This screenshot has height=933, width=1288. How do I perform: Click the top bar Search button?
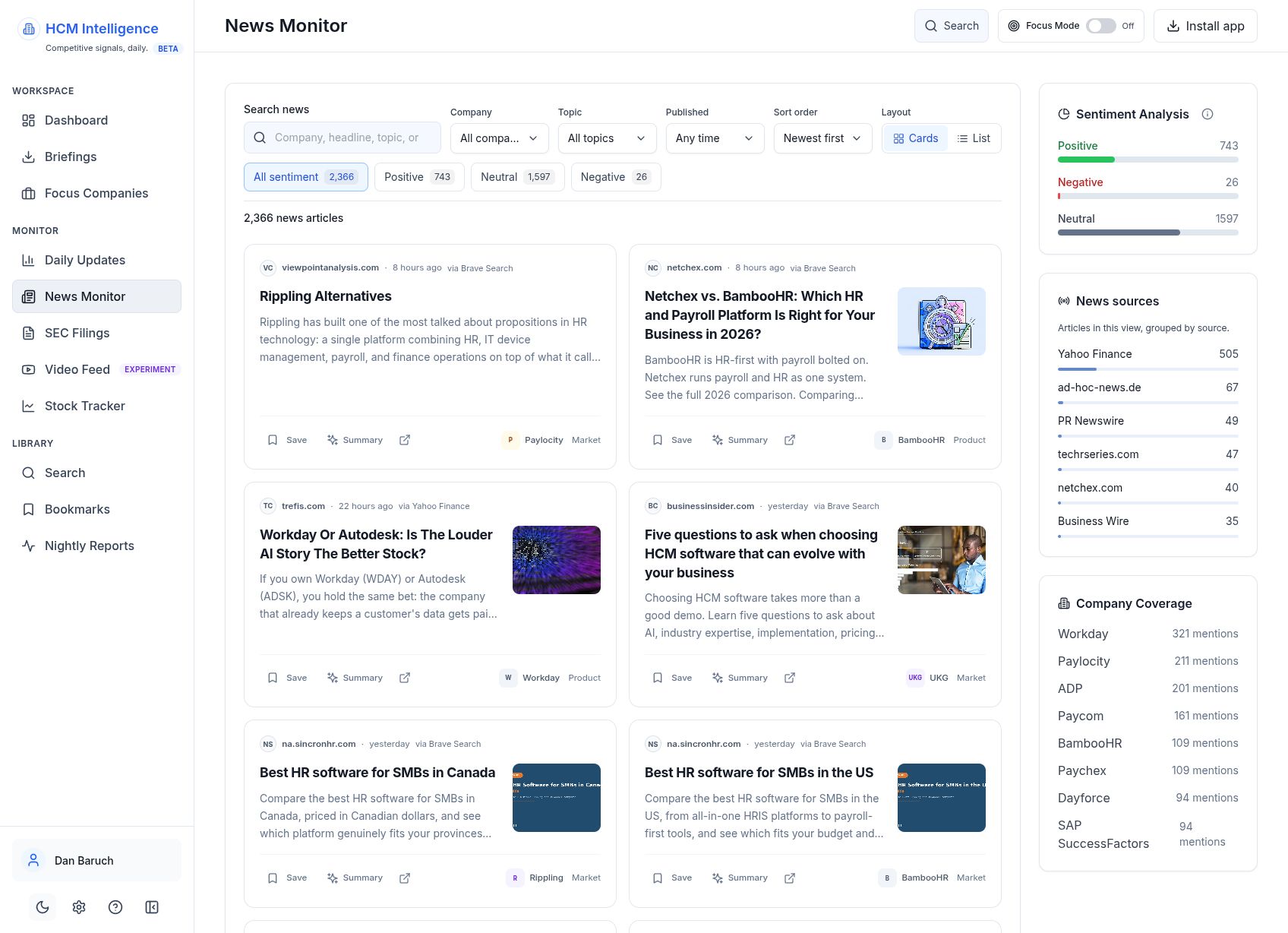coord(951,26)
